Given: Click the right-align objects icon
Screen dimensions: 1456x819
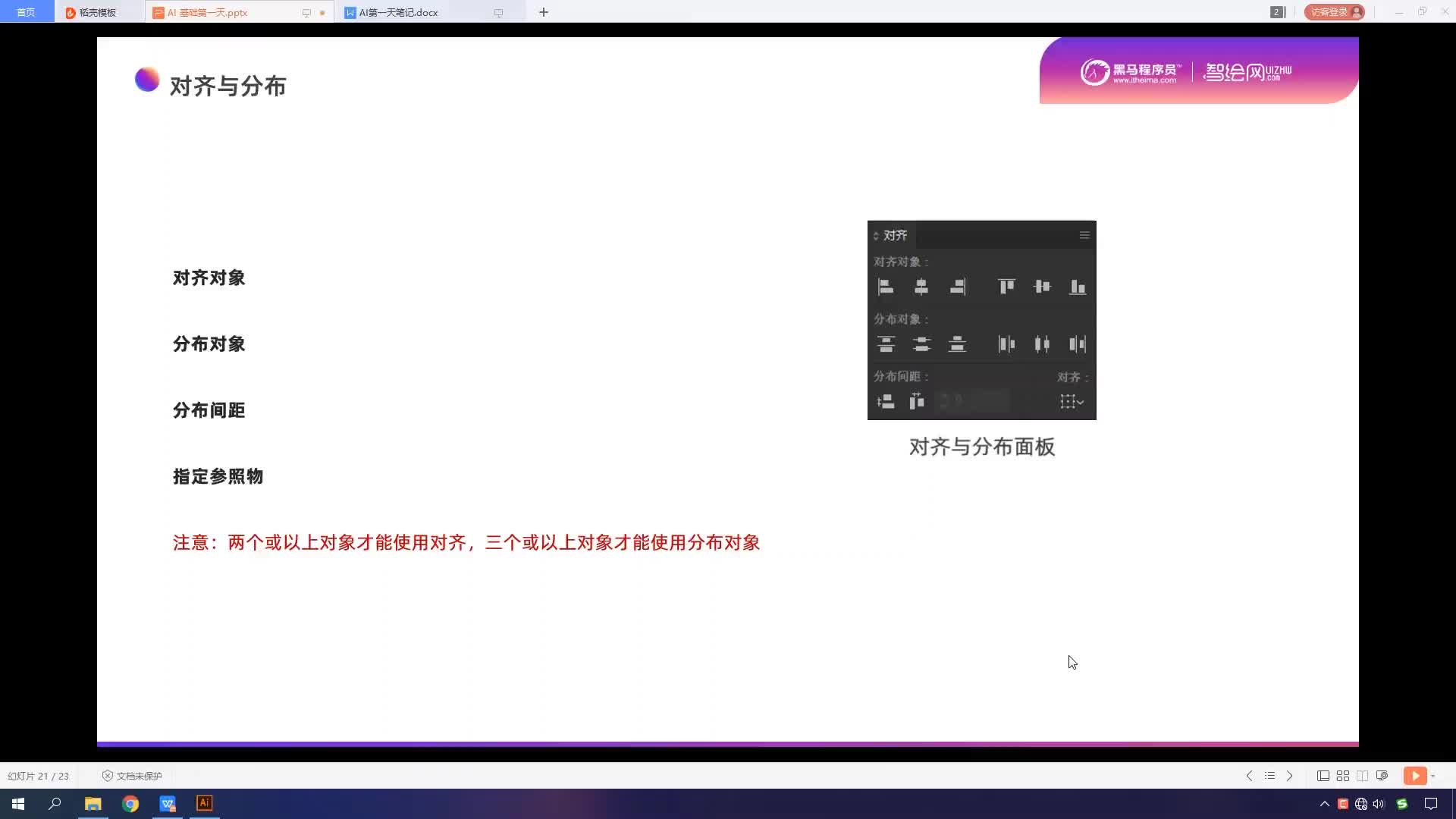Looking at the screenshot, I should coord(958,287).
